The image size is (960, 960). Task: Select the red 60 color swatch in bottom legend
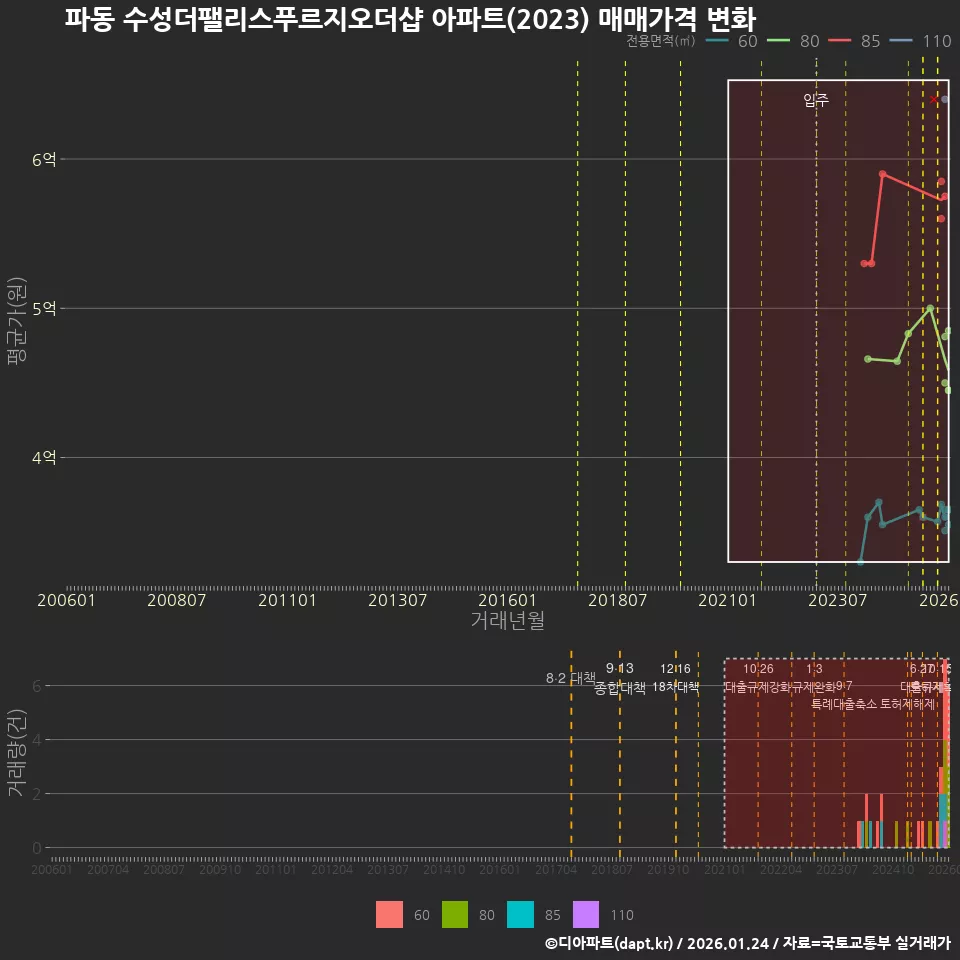tap(390, 914)
